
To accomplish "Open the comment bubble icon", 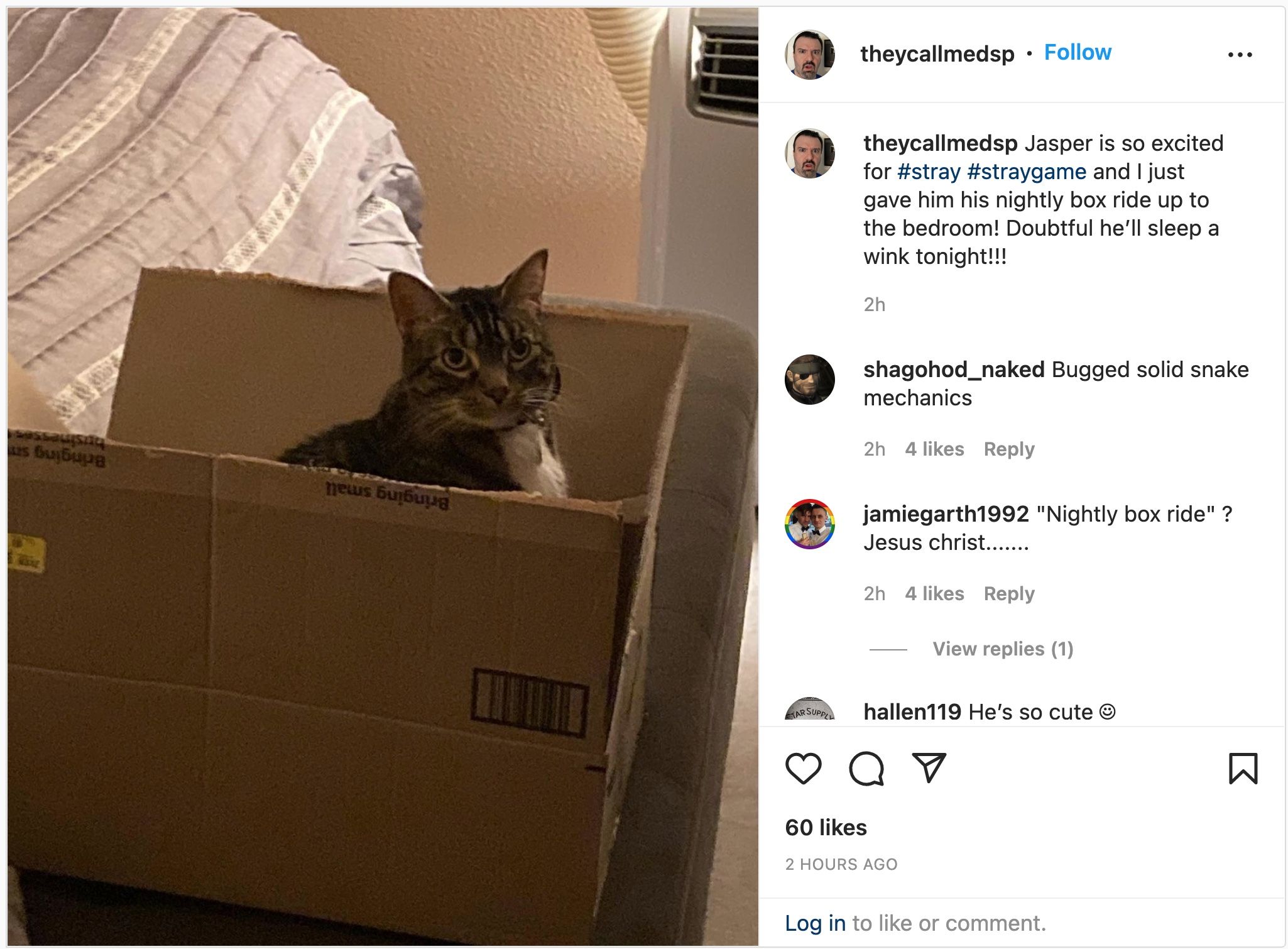I will pos(866,768).
